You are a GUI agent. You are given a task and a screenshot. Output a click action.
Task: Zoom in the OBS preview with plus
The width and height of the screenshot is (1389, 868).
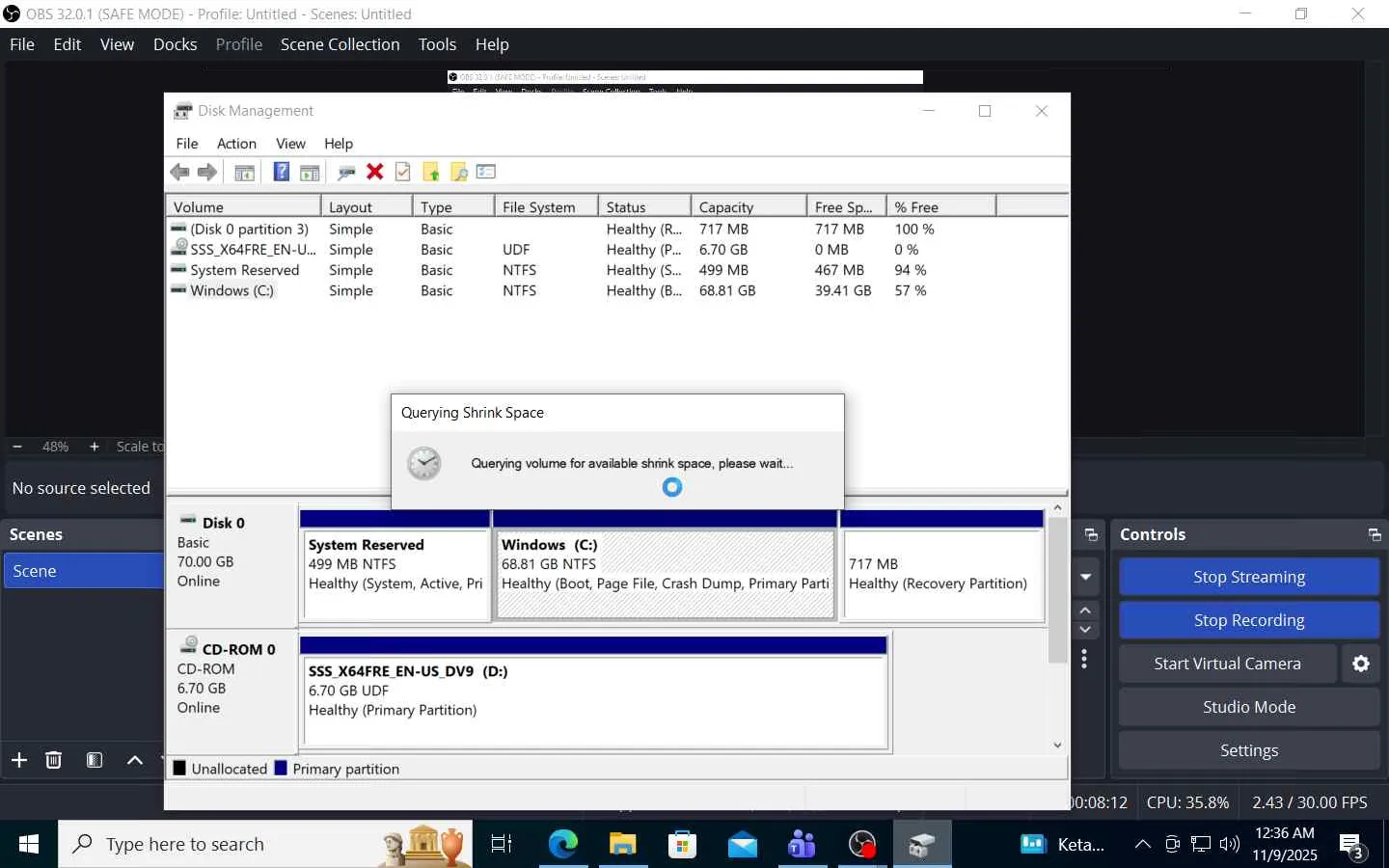(94, 447)
